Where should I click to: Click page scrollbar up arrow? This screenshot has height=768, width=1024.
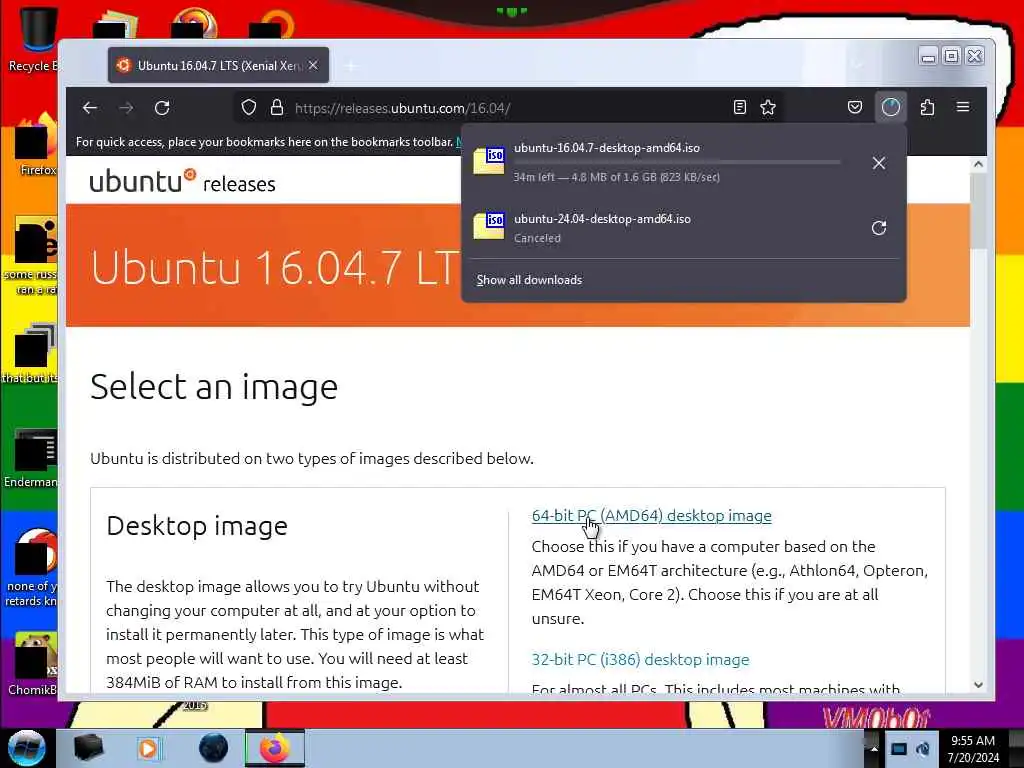(x=978, y=165)
